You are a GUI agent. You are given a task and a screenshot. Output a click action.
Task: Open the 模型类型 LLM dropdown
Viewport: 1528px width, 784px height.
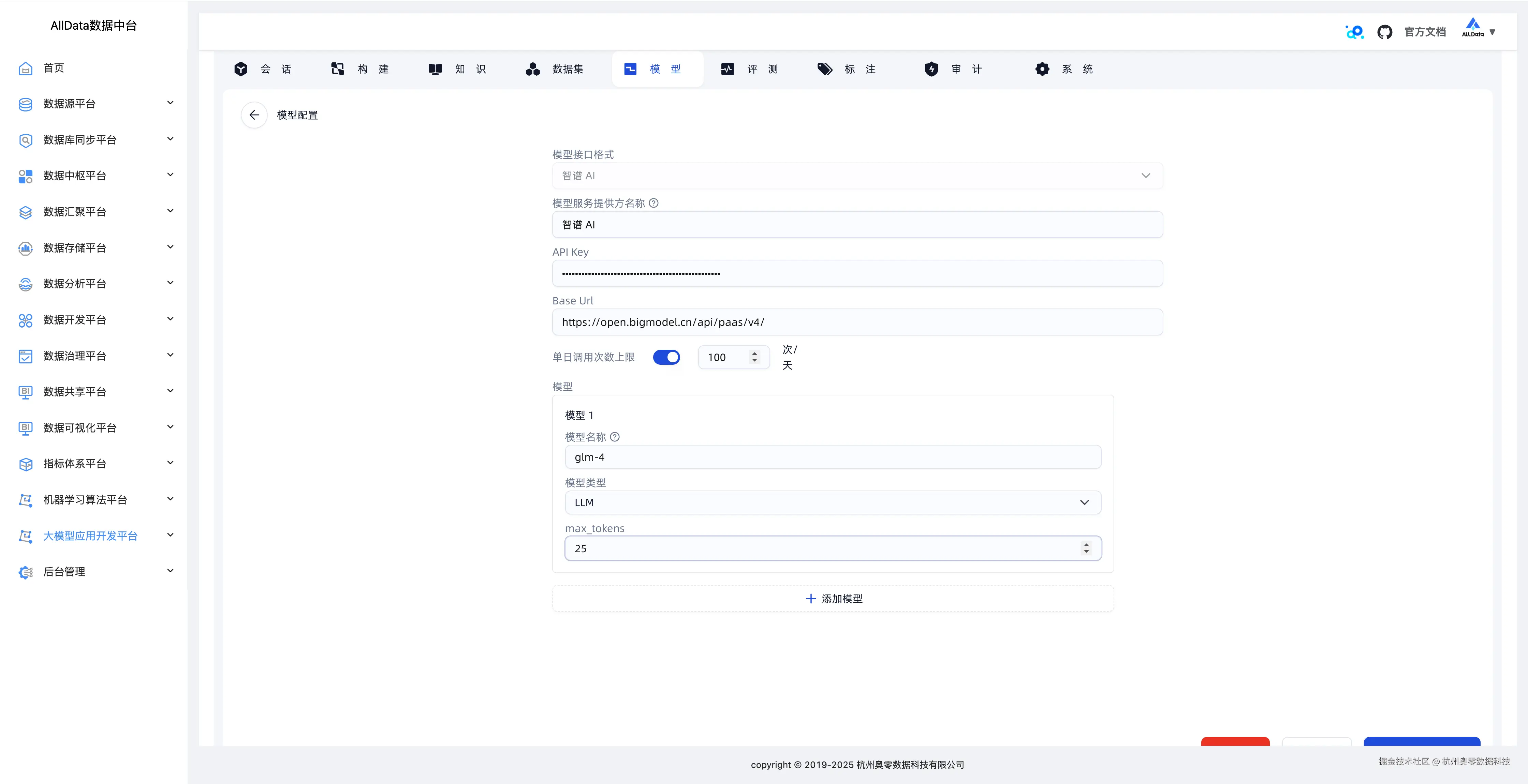[832, 502]
